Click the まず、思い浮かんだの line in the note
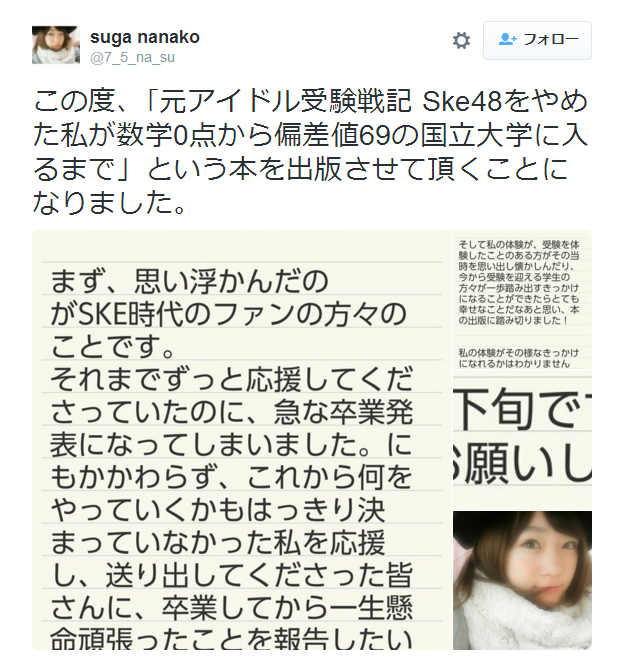The image size is (621, 658). pos(189,281)
